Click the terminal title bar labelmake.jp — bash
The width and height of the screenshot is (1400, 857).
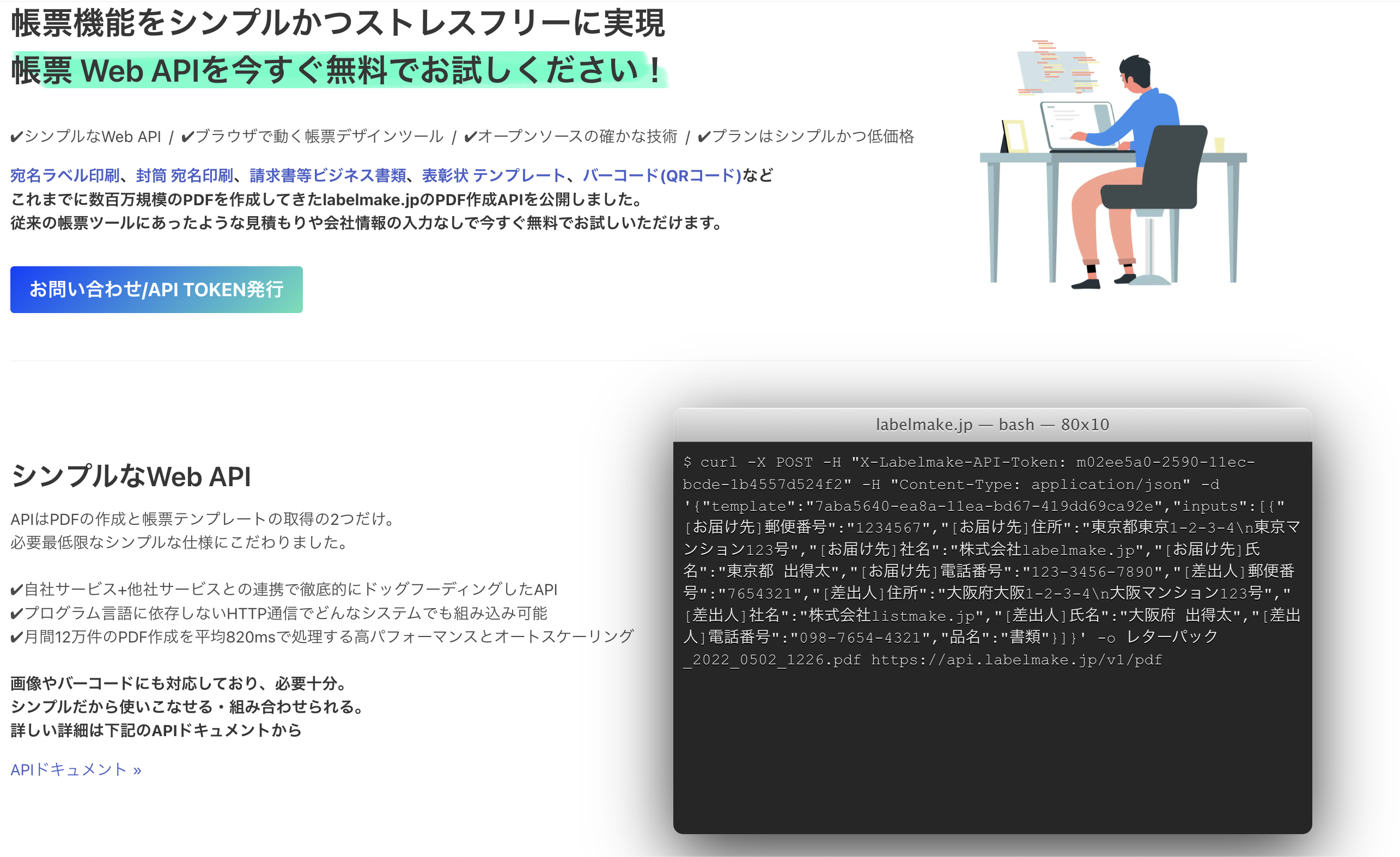click(992, 425)
